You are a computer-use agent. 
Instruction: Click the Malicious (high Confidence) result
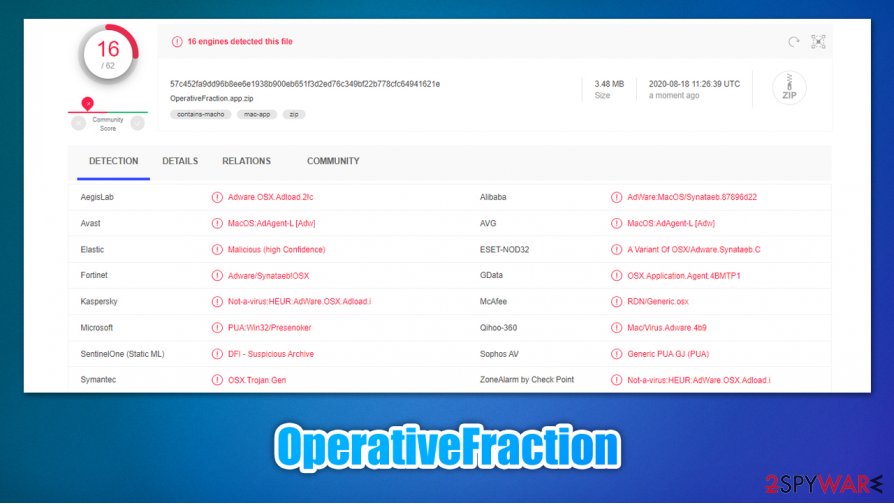[x=277, y=250]
